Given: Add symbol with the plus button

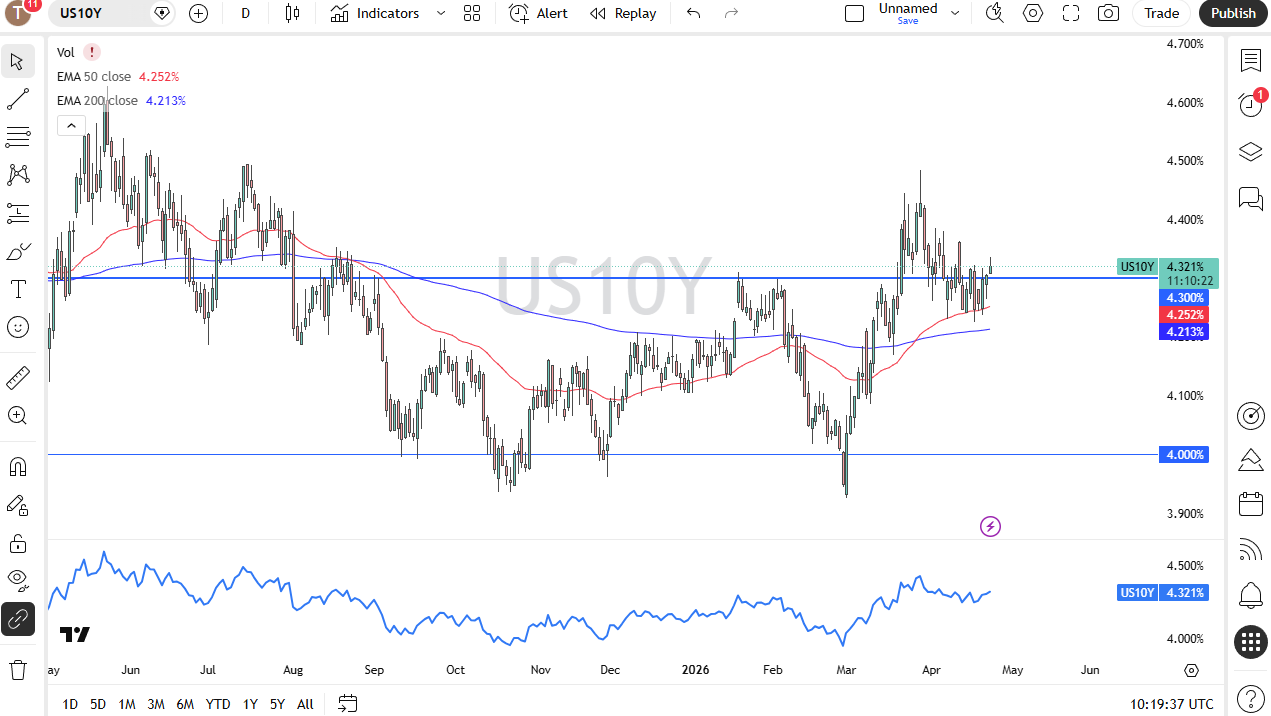Looking at the screenshot, I should (198, 13).
